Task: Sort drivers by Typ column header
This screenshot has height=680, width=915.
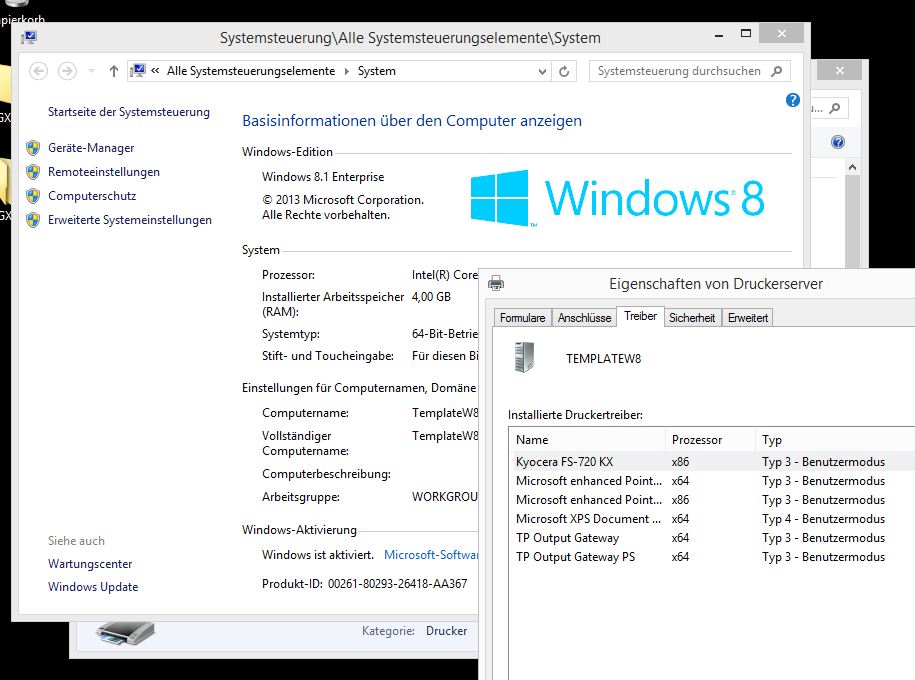Action: click(x=835, y=440)
